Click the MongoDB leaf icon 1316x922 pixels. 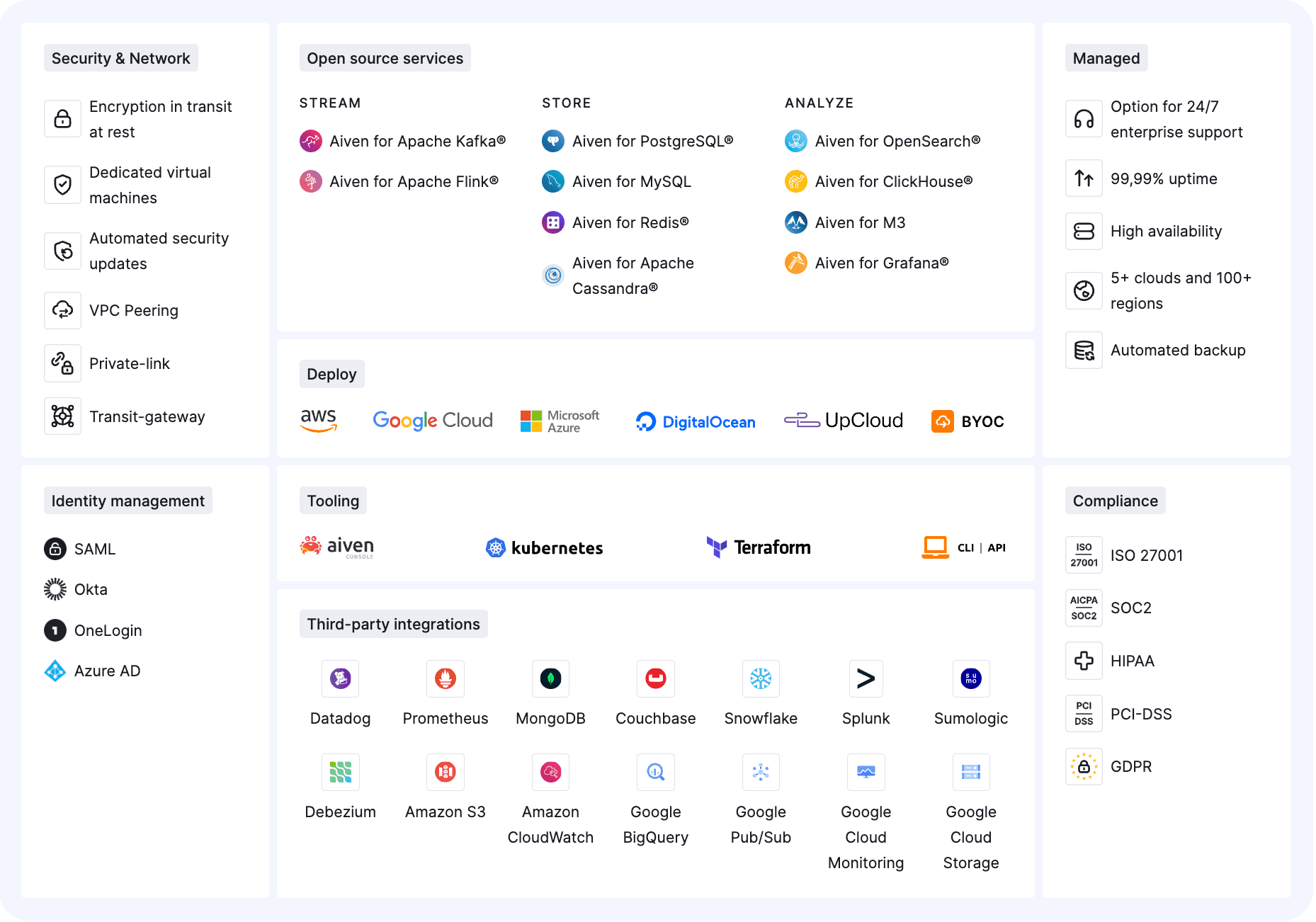[x=550, y=678]
